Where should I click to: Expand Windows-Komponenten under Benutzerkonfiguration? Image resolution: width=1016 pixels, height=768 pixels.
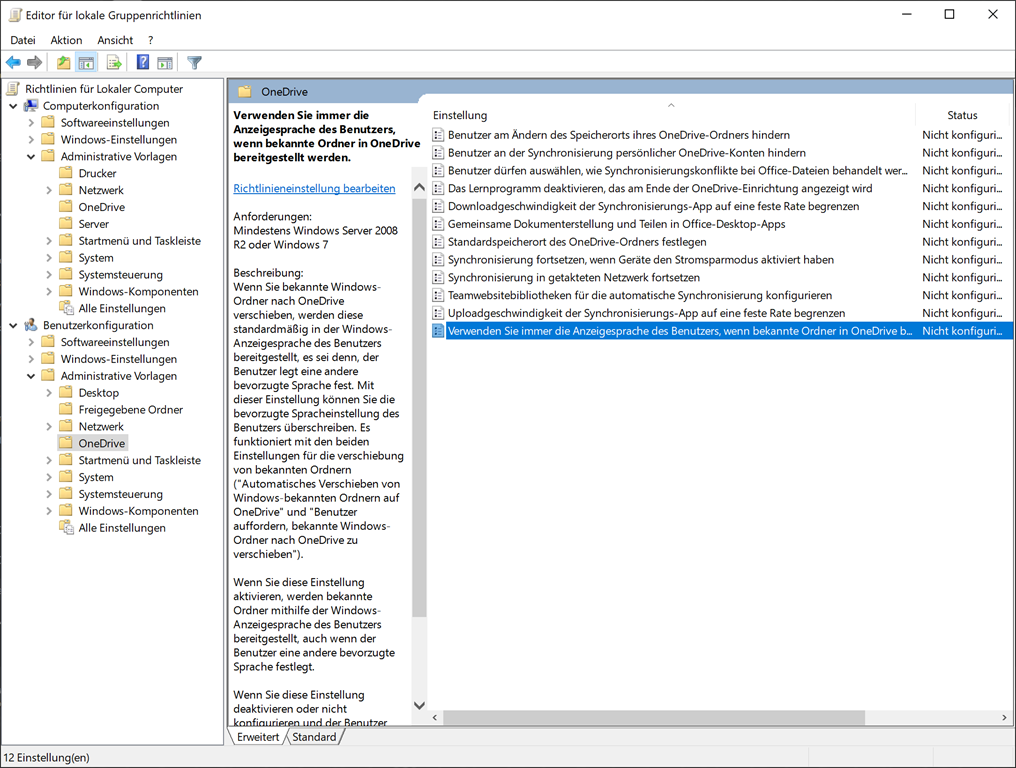coord(49,511)
